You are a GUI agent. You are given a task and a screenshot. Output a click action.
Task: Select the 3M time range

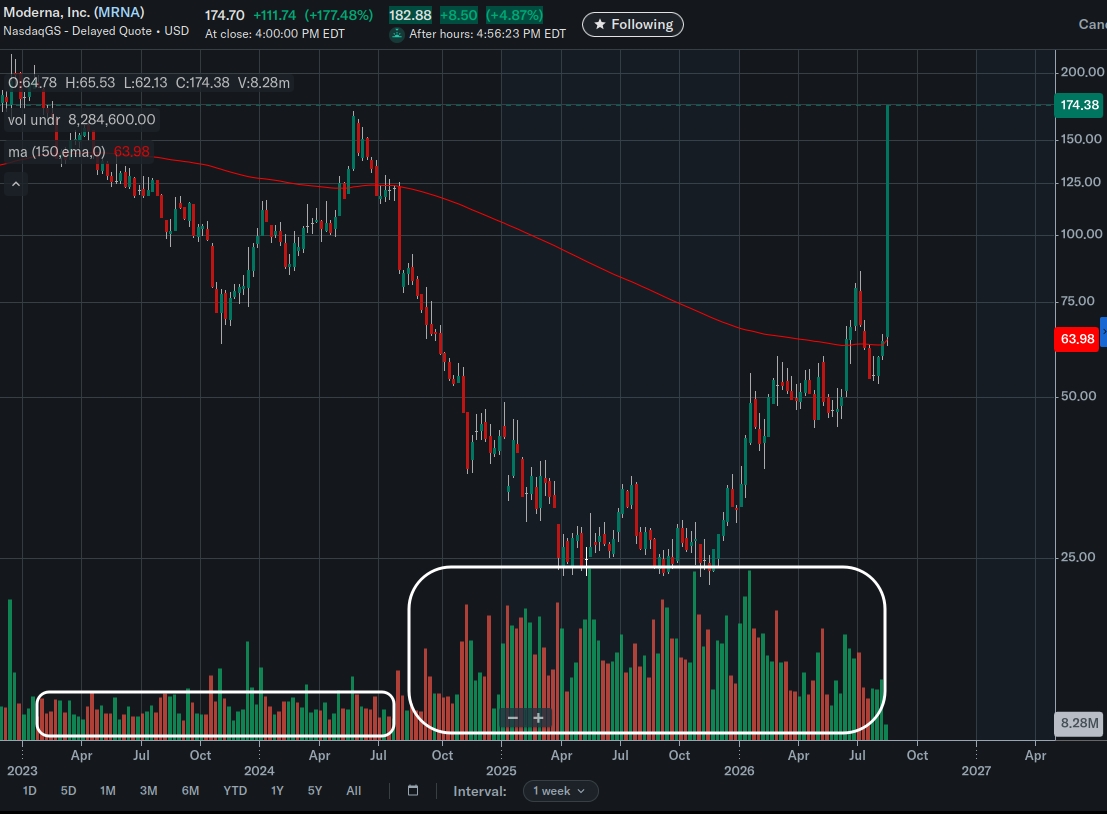coord(148,791)
